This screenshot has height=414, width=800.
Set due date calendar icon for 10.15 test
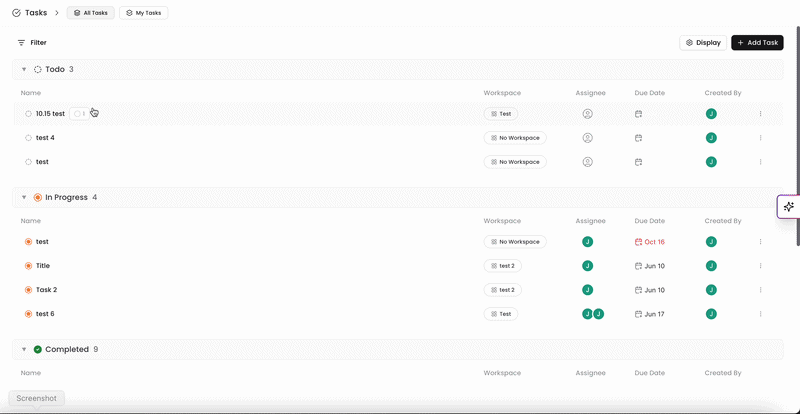click(x=638, y=114)
